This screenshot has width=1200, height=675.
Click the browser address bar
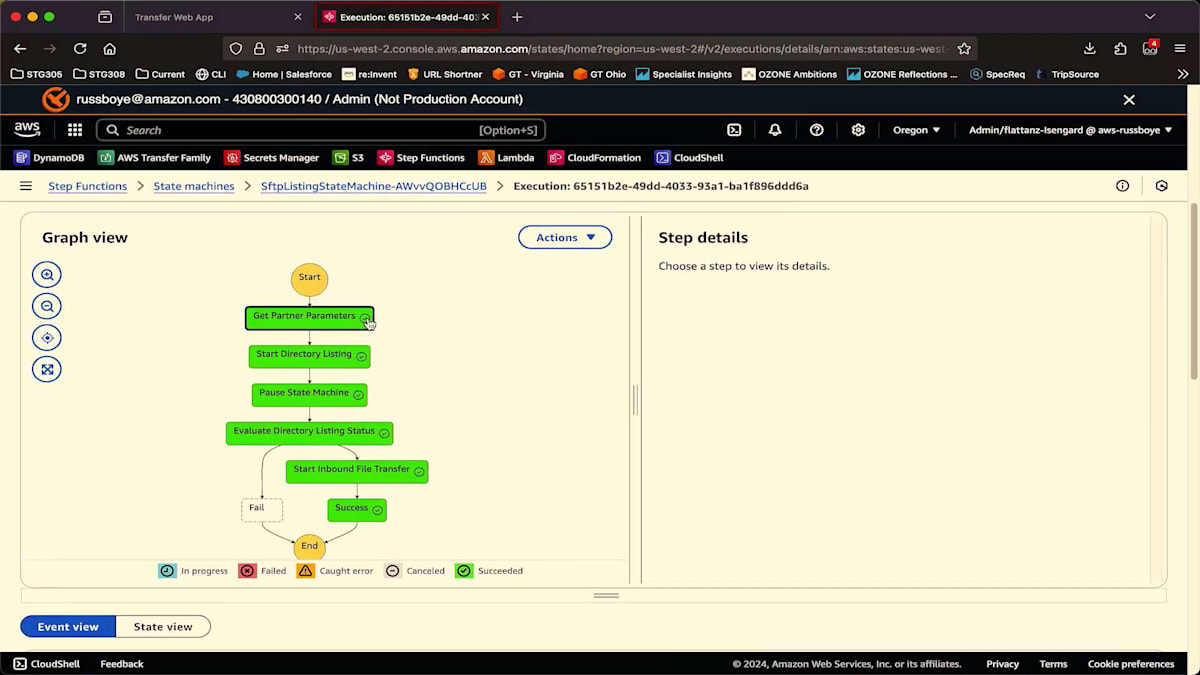(620, 48)
